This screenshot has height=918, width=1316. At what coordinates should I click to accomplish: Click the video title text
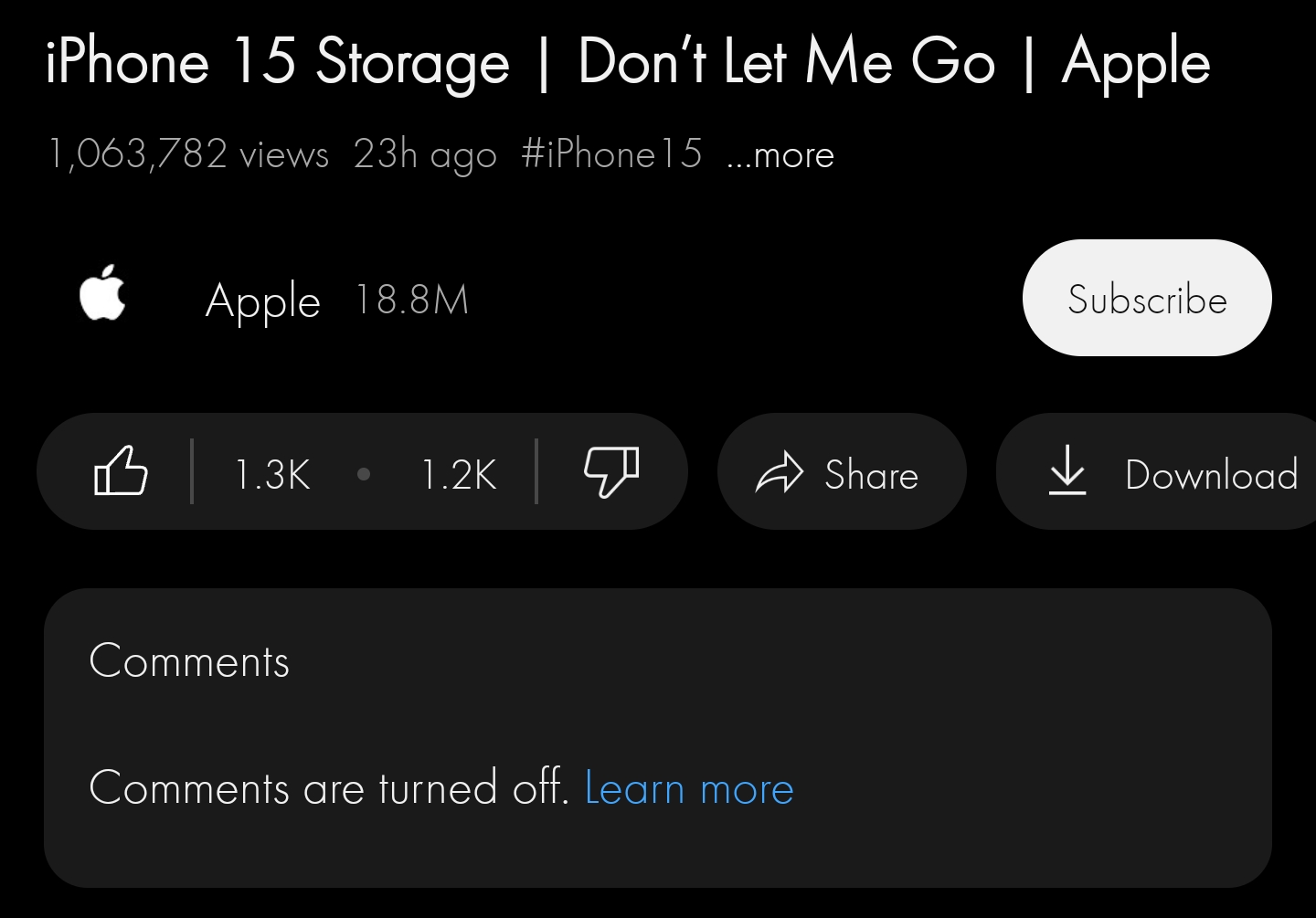tap(628, 62)
